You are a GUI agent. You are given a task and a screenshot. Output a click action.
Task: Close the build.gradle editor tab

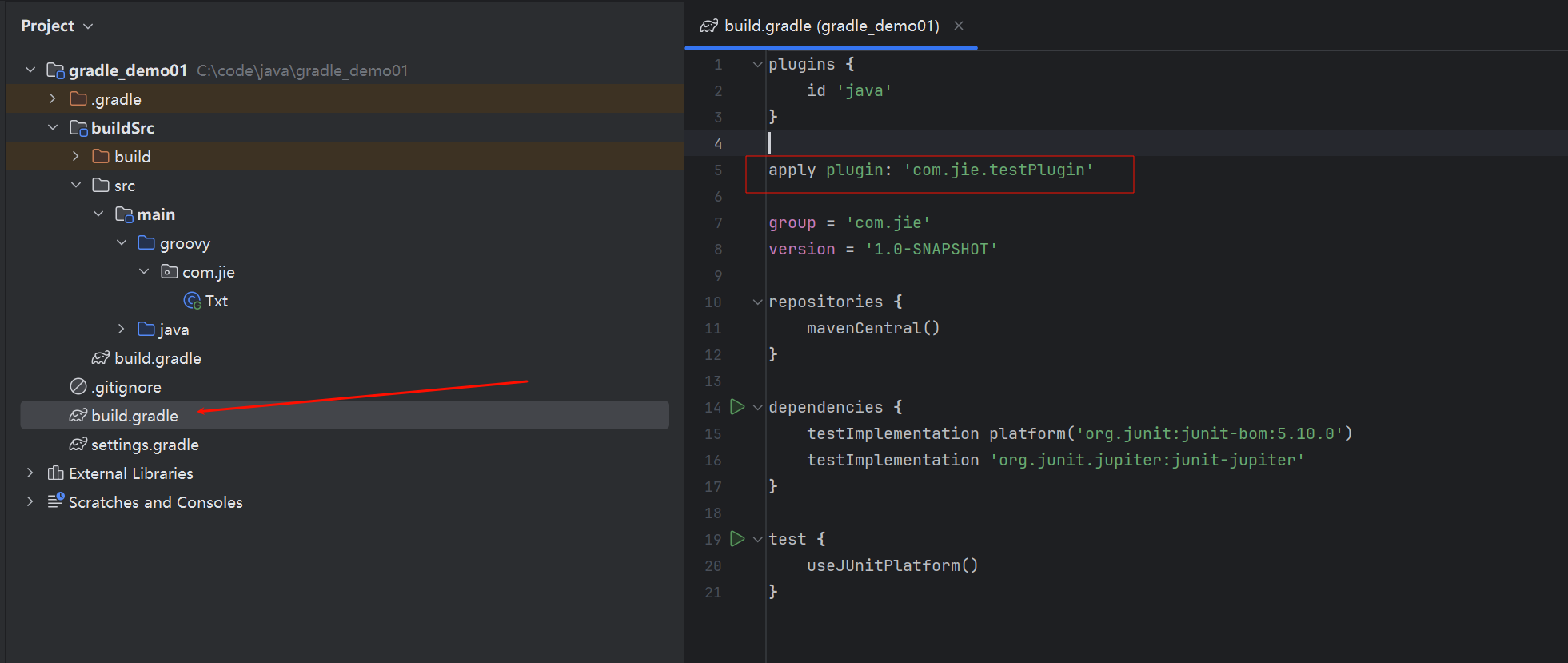click(x=959, y=26)
